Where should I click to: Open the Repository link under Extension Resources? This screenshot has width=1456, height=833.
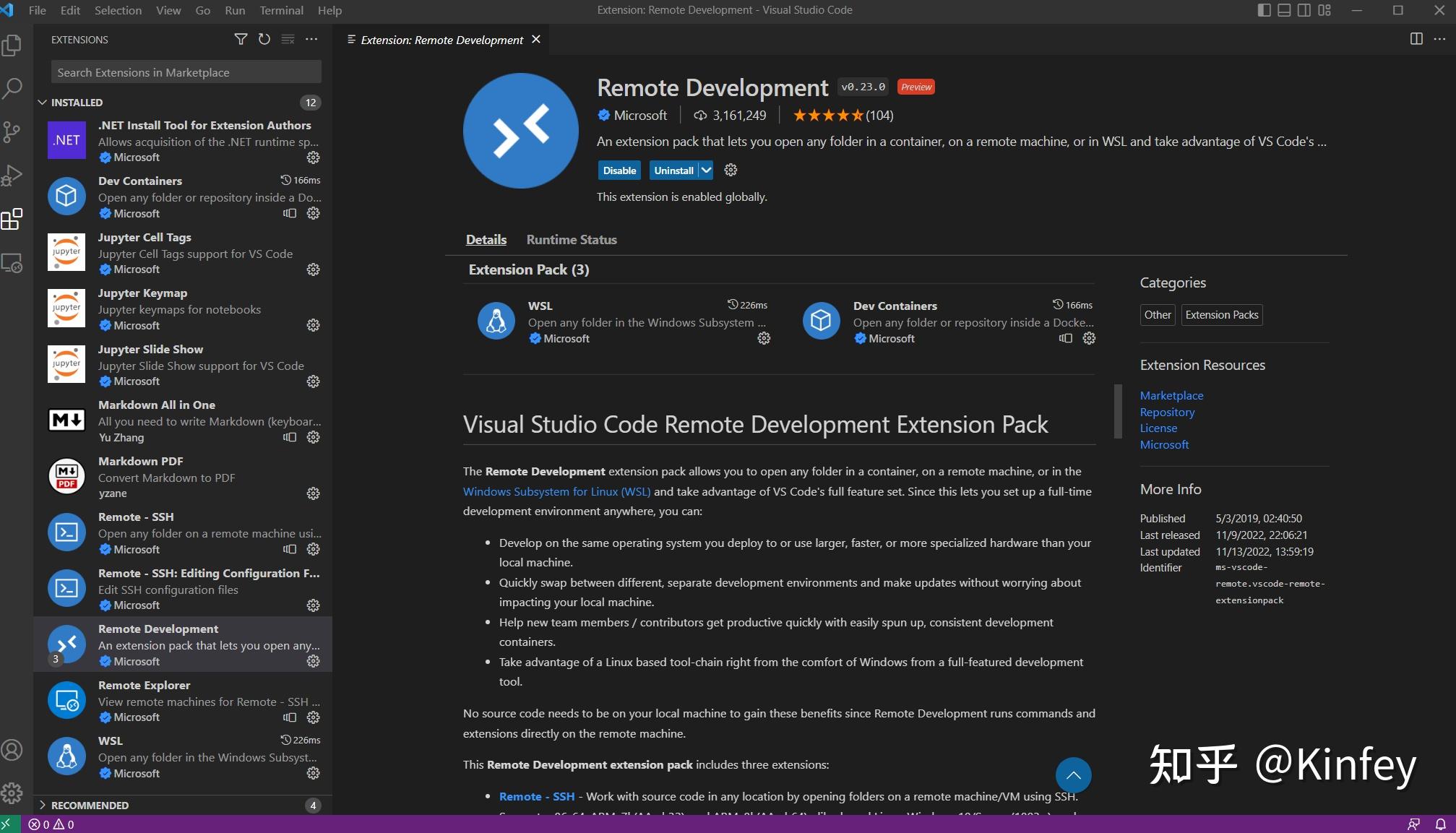click(1166, 411)
